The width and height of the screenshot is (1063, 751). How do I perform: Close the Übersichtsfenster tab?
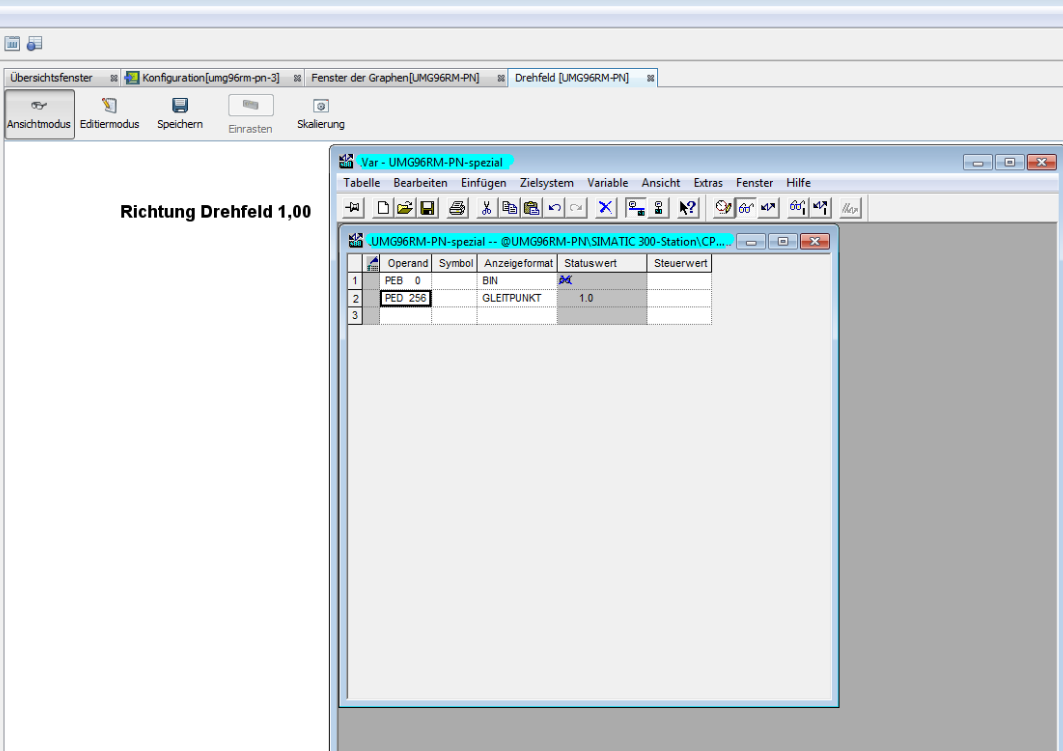coord(114,78)
